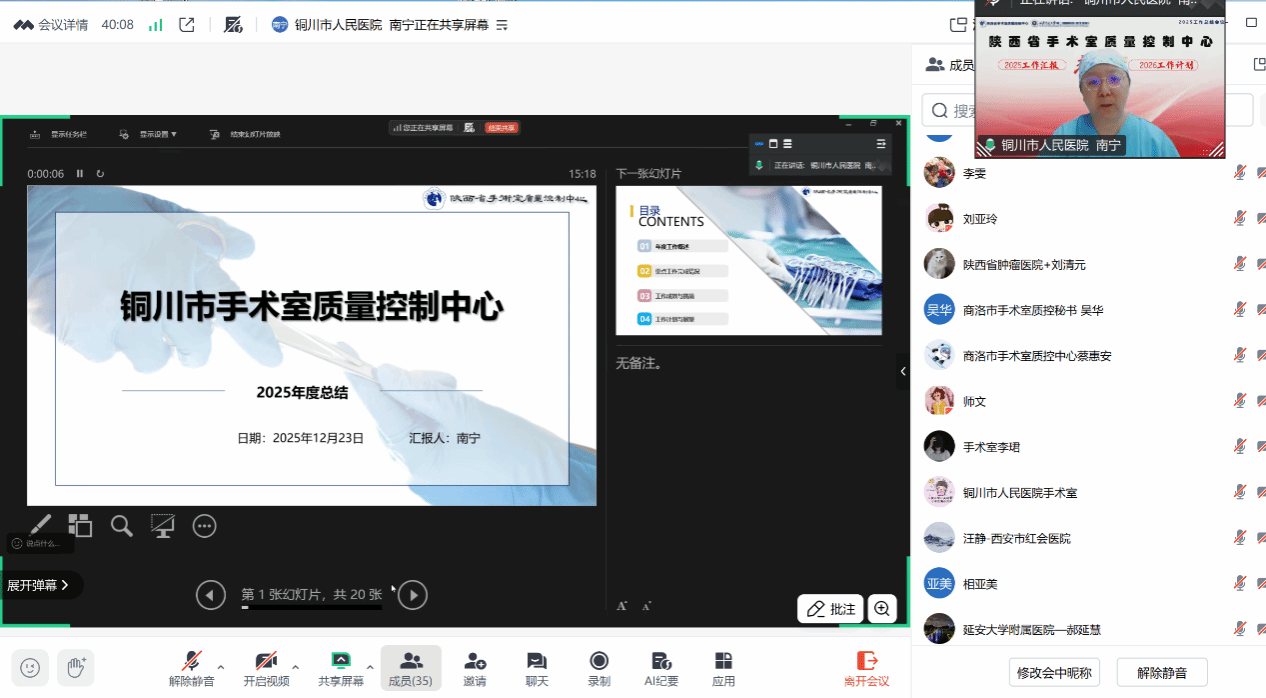
Task: Start recording with the 录制 icon
Action: (599, 668)
